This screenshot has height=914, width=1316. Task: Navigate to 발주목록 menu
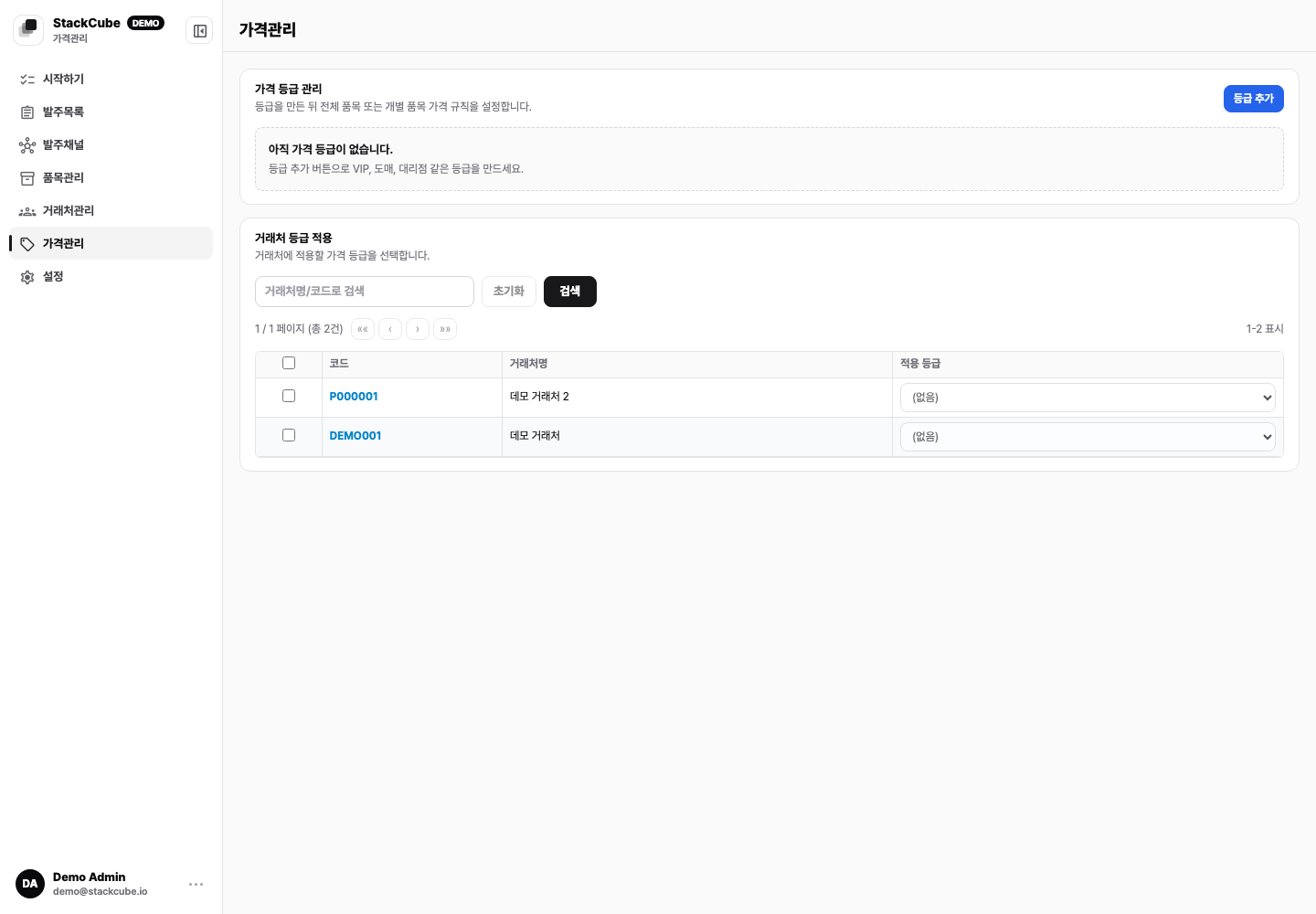pyautogui.click(x=111, y=112)
